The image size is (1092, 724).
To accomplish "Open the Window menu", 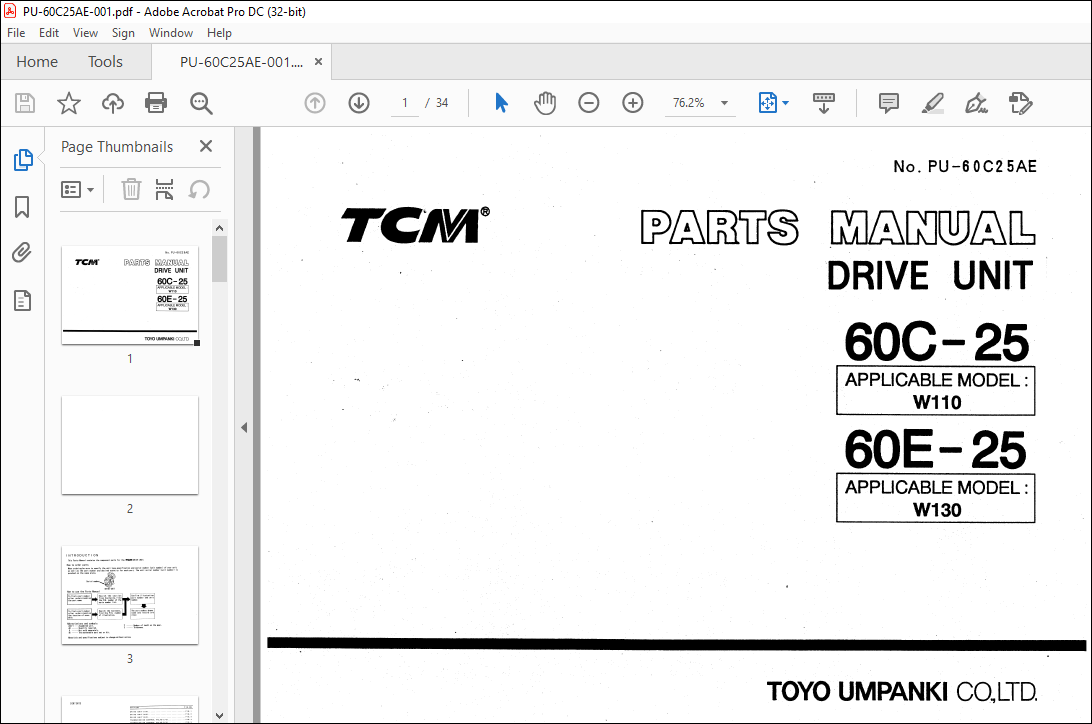I will click(x=171, y=33).
